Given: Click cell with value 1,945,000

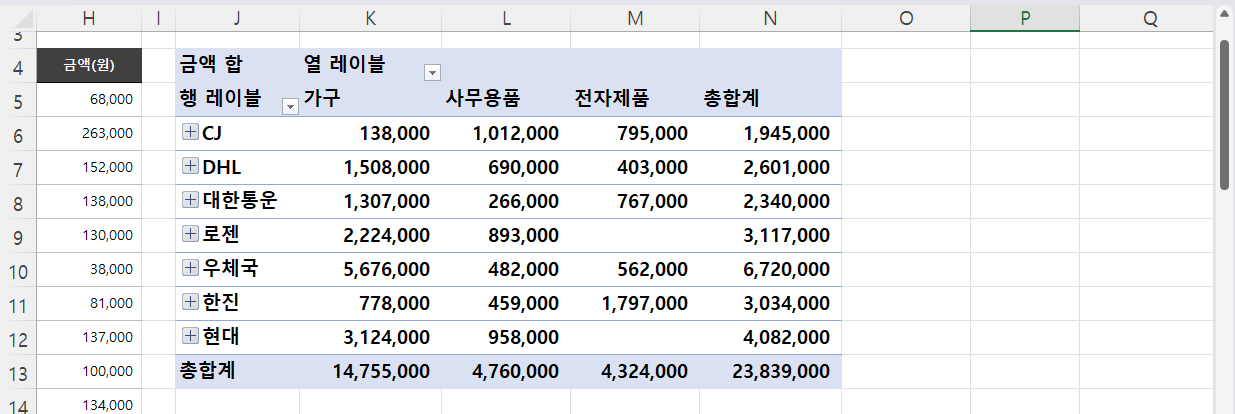Looking at the screenshot, I should click(x=770, y=133).
